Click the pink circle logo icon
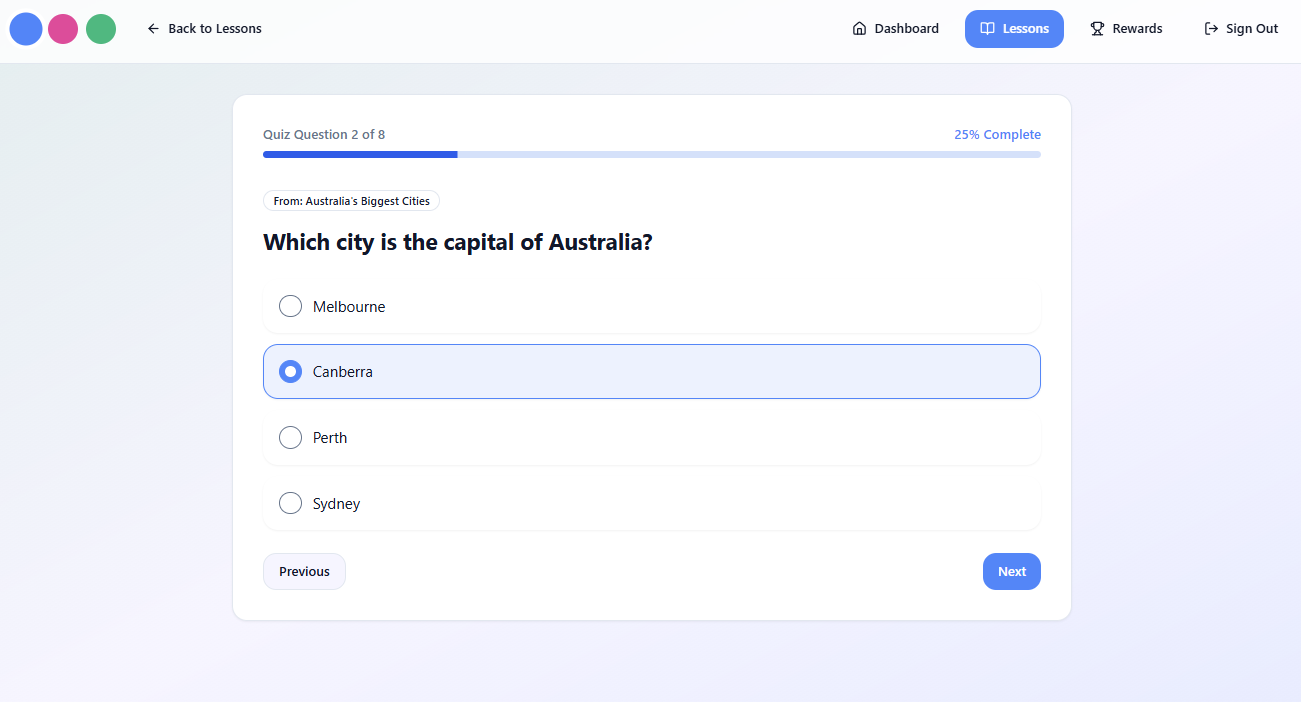This screenshot has width=1301, height=702. 63,29
